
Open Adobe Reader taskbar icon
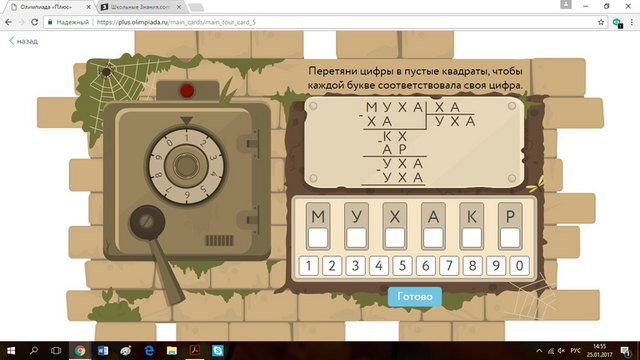pos(195,351)
